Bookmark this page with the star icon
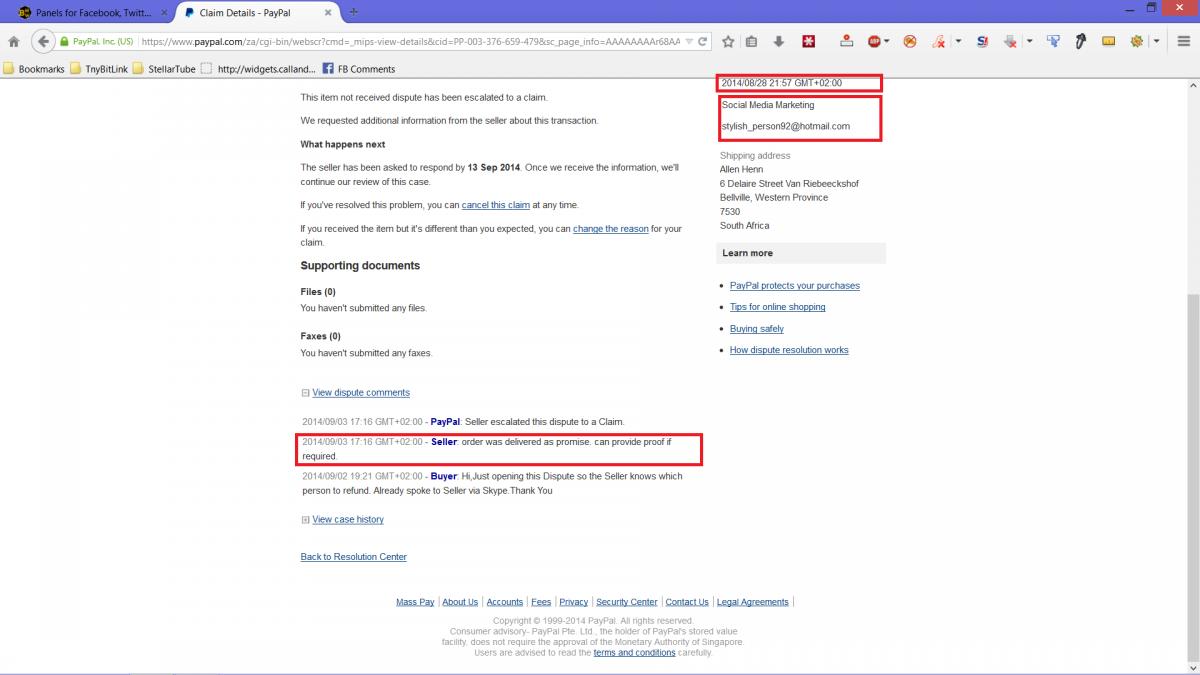 (728, 42)
